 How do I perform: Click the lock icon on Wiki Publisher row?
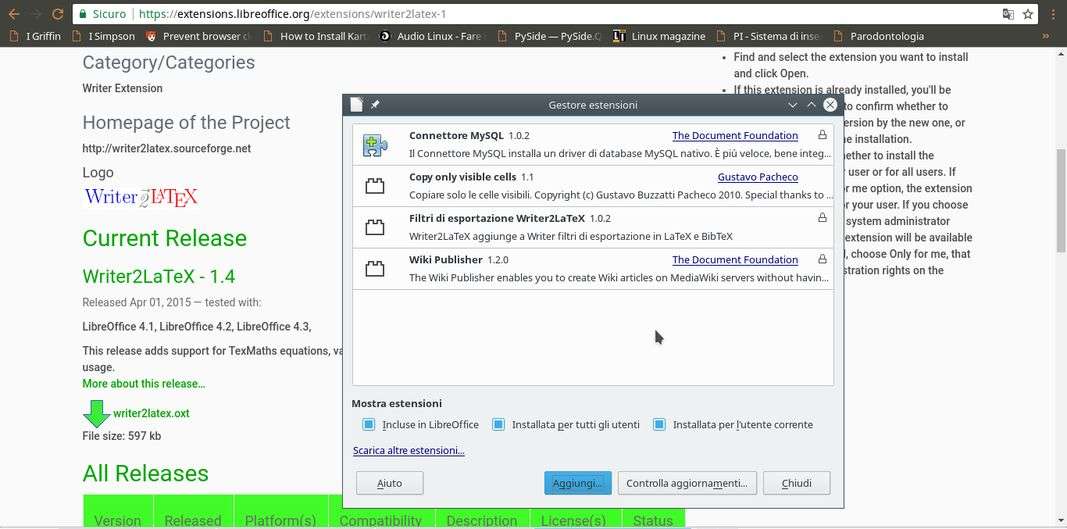[822, 259]
